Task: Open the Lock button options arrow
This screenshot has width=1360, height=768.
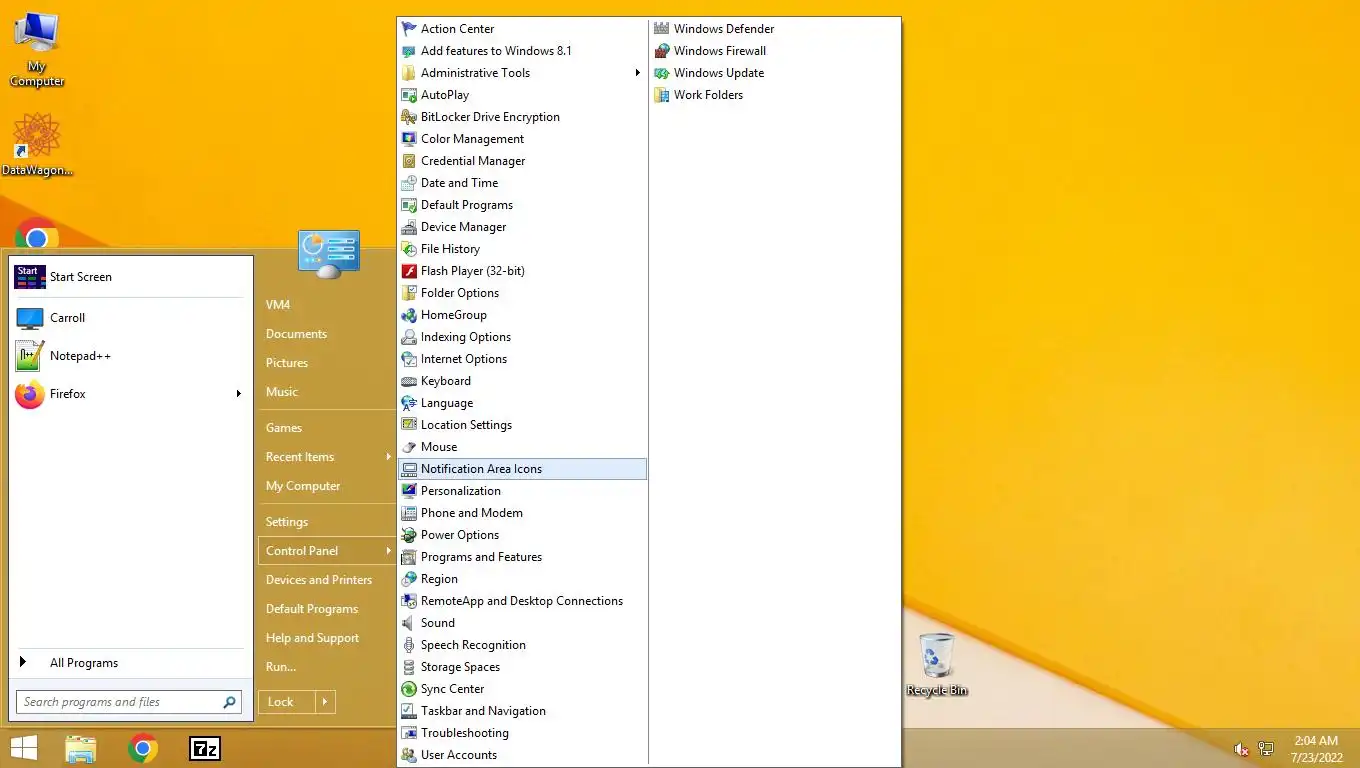Action: (325, 702)
